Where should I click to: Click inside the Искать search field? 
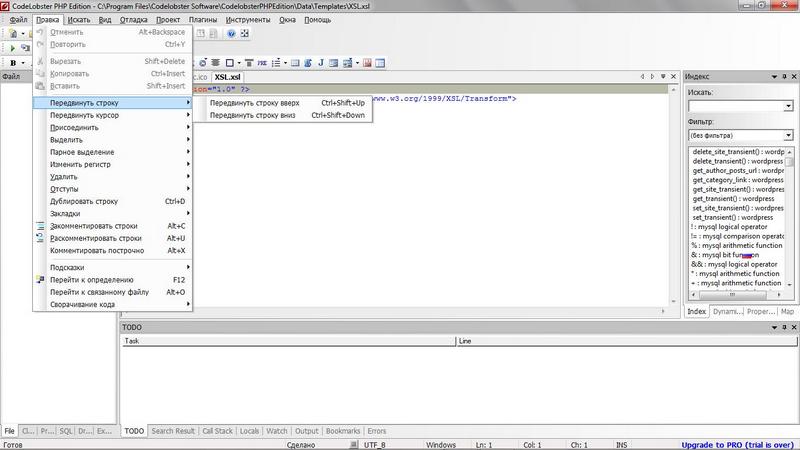[x=736, y=106]
